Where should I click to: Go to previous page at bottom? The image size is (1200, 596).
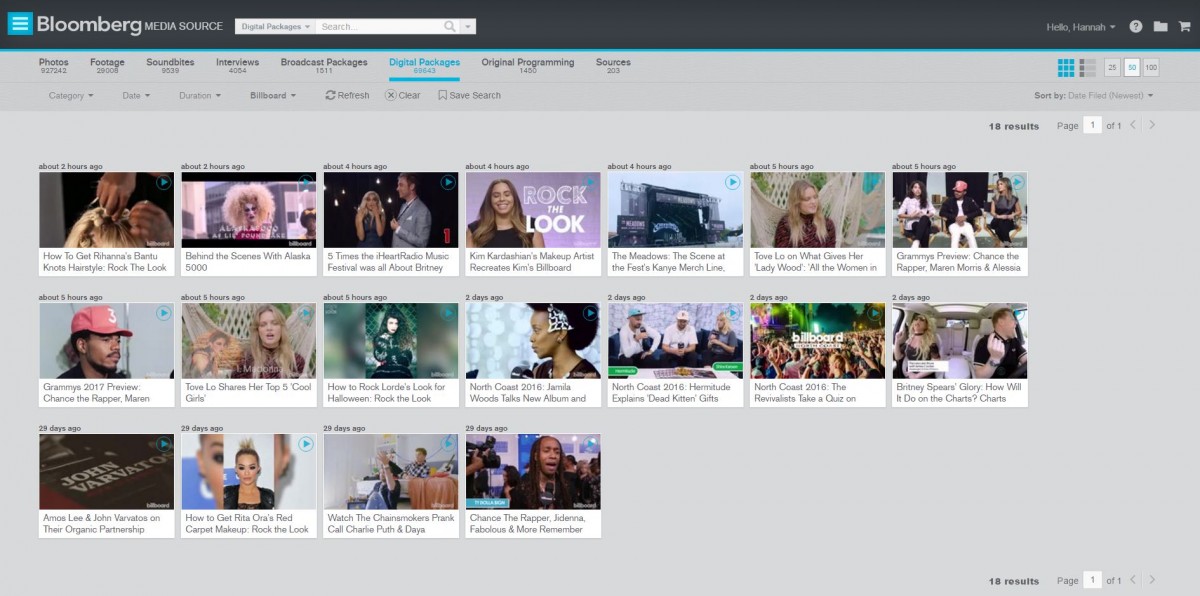coord(1133,580)
